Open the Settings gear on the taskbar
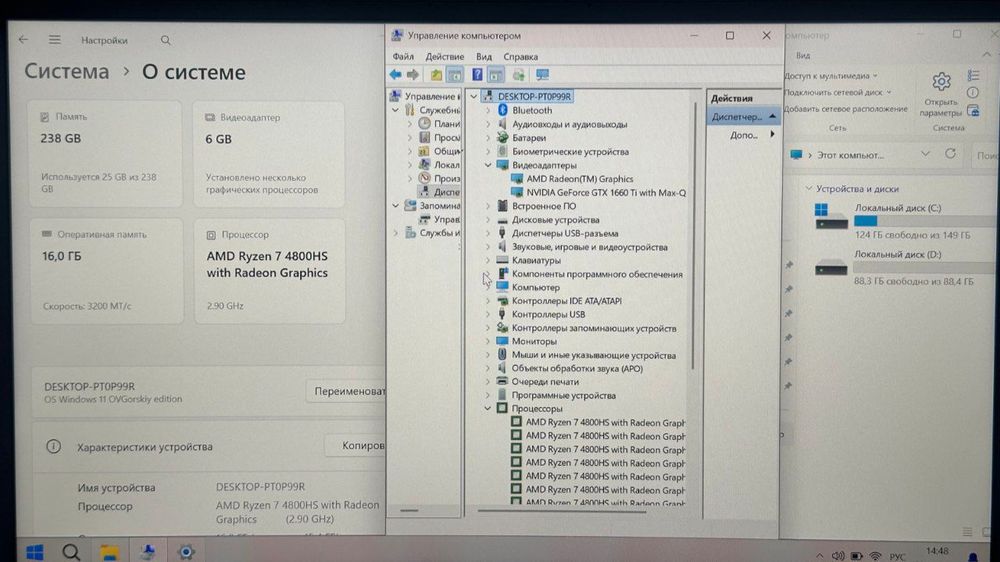The height and width of the screenshot is (562, 1000). [186, 552]
